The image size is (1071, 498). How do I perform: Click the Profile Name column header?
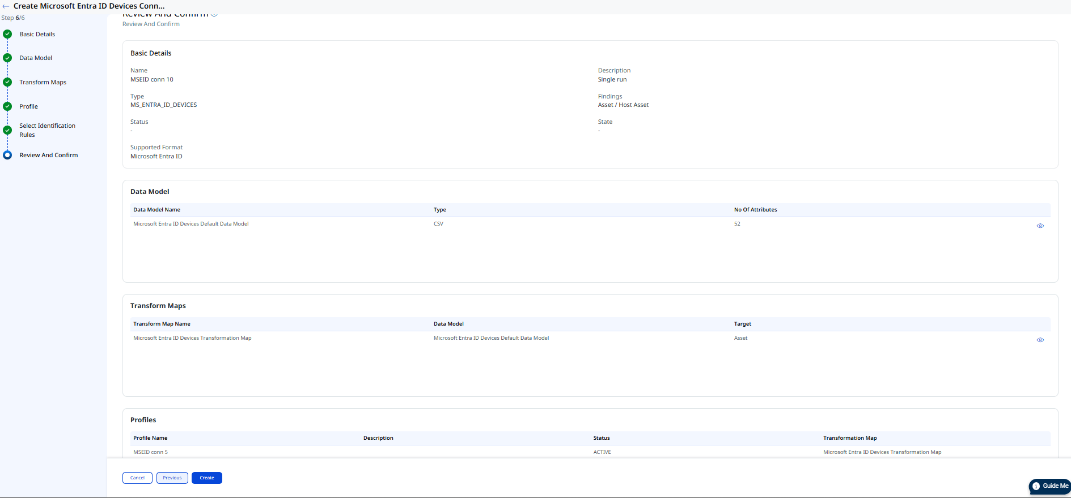150,438
